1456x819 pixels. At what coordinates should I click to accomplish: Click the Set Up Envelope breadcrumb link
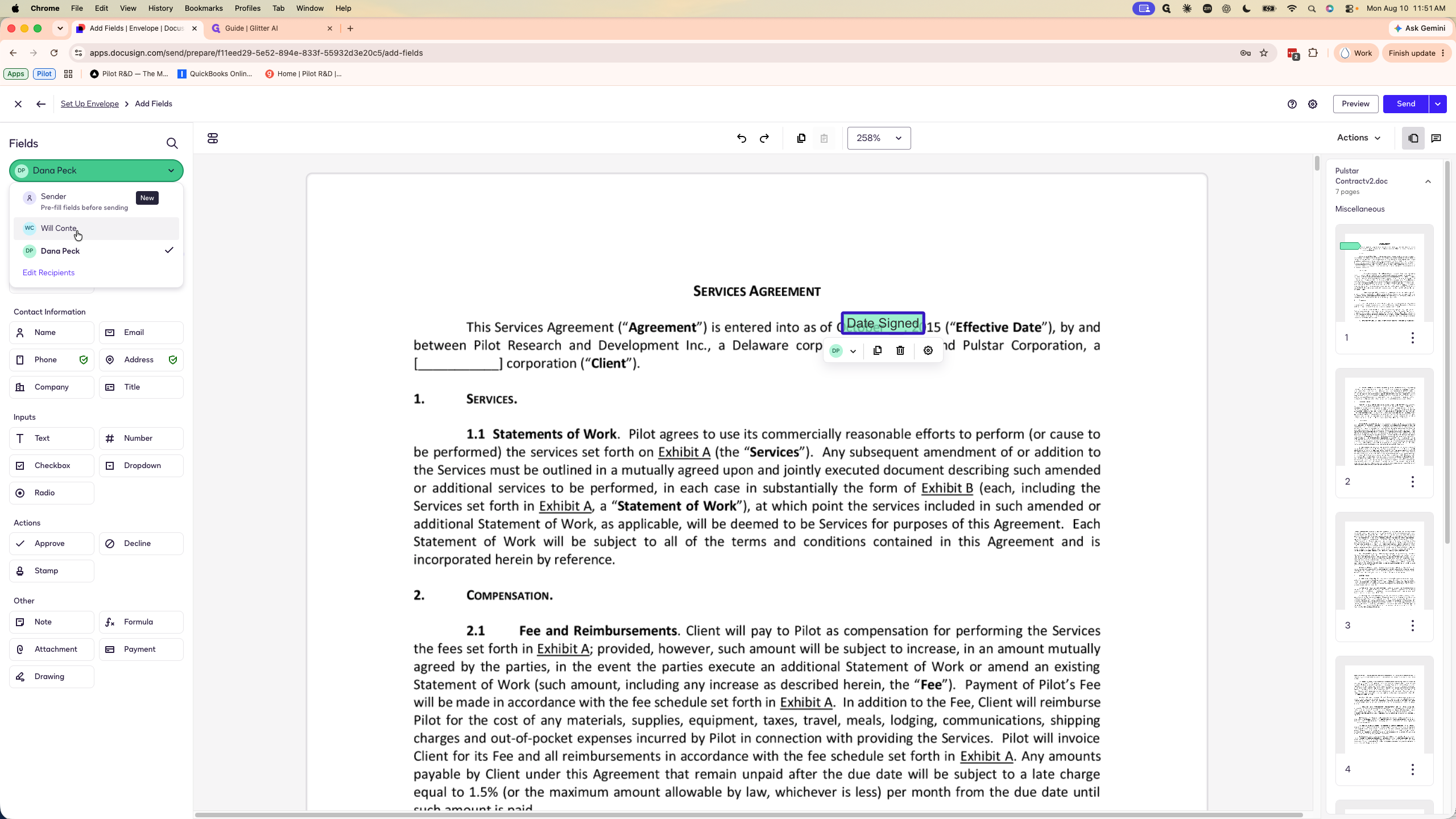(90, 104)
